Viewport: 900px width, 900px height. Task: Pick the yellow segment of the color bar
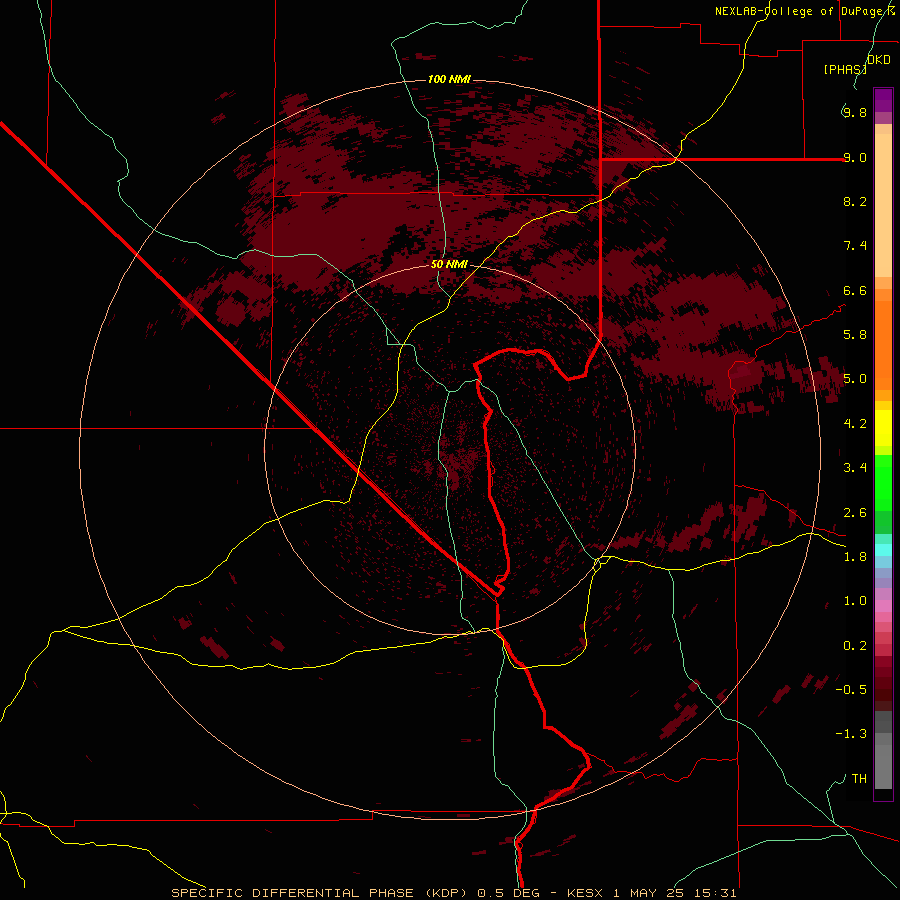point(883,428)
